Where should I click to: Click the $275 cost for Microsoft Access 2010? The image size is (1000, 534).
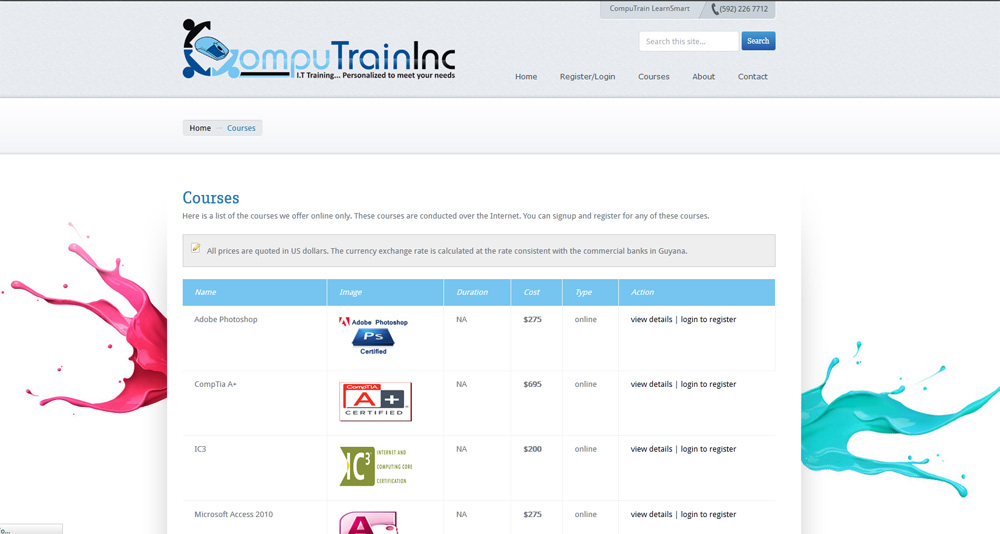click(x=533, y=514)
